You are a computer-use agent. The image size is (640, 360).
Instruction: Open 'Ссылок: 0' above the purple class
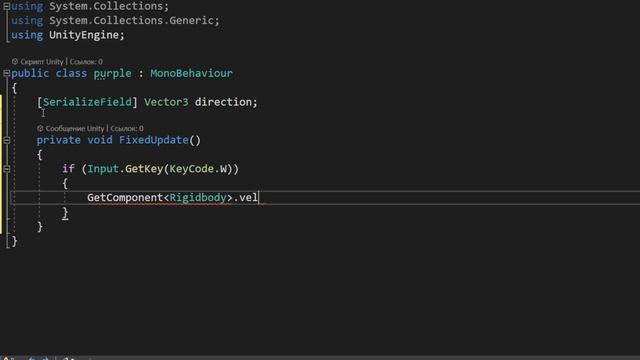point(86,62)
